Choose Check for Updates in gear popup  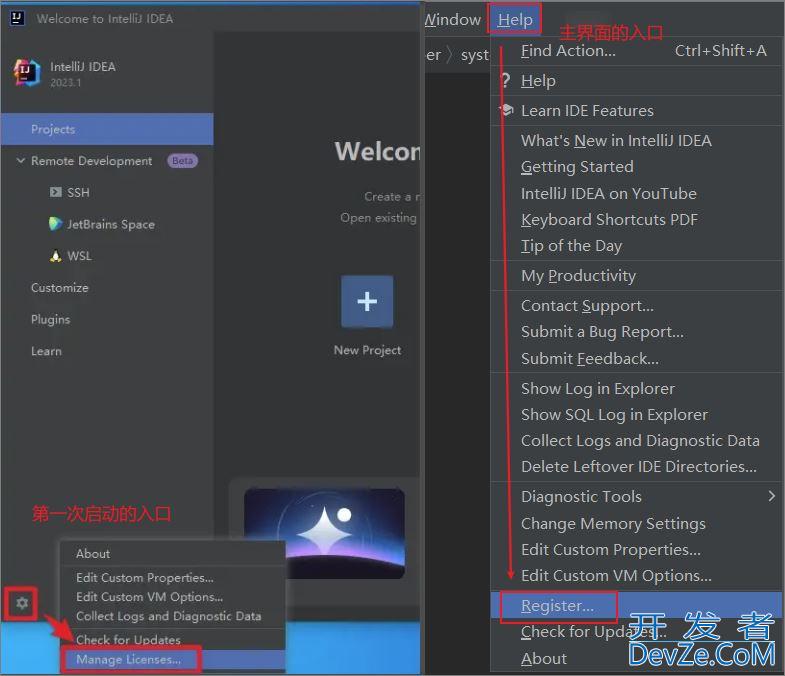point(173,640)
